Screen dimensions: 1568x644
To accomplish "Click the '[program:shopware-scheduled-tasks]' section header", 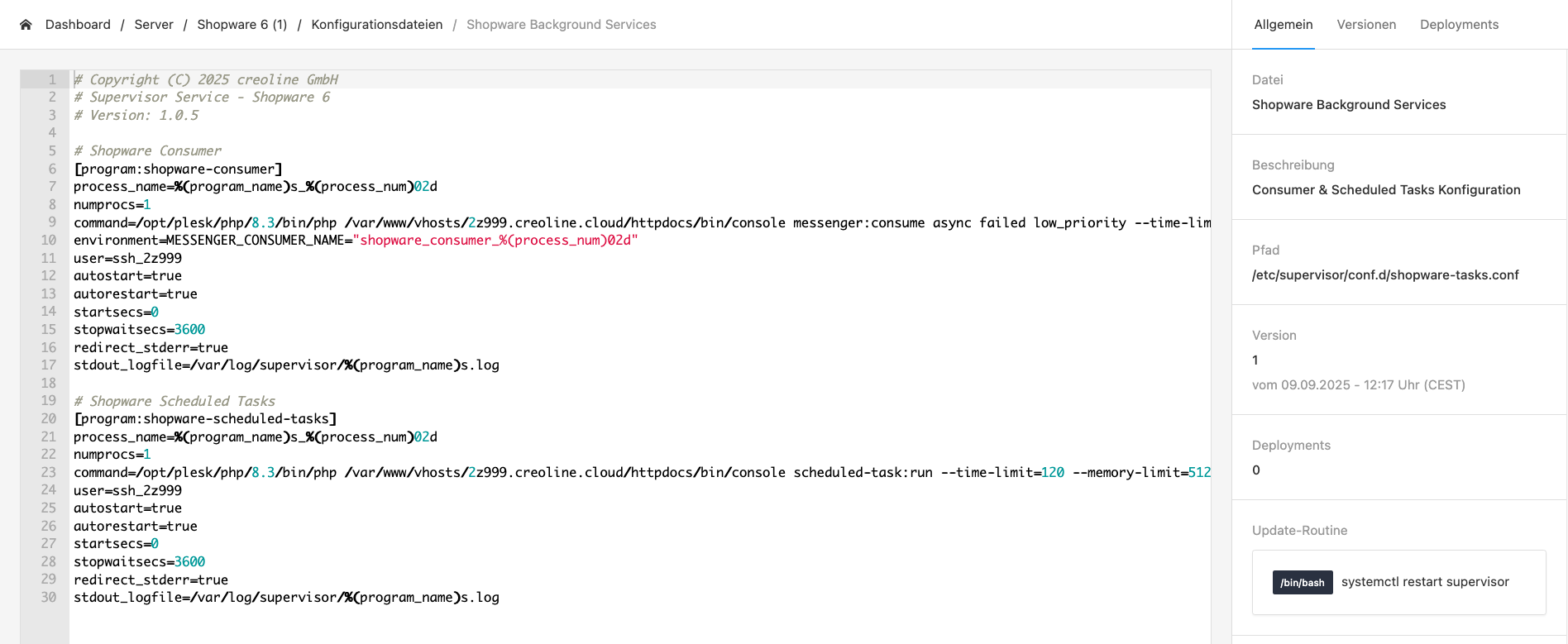I will click(205, 418).
